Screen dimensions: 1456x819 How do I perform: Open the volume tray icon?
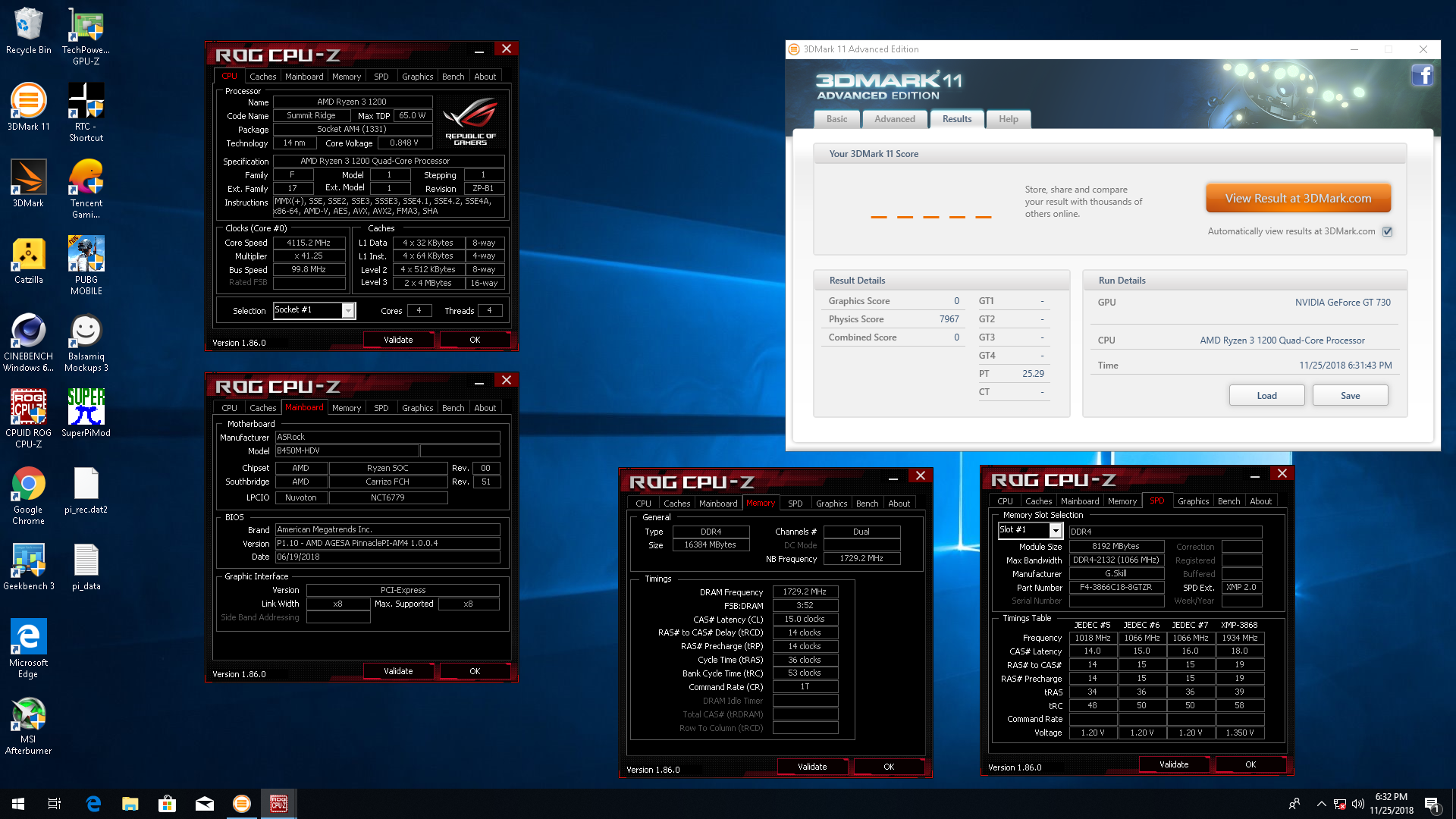click(x=1357, y=804)
